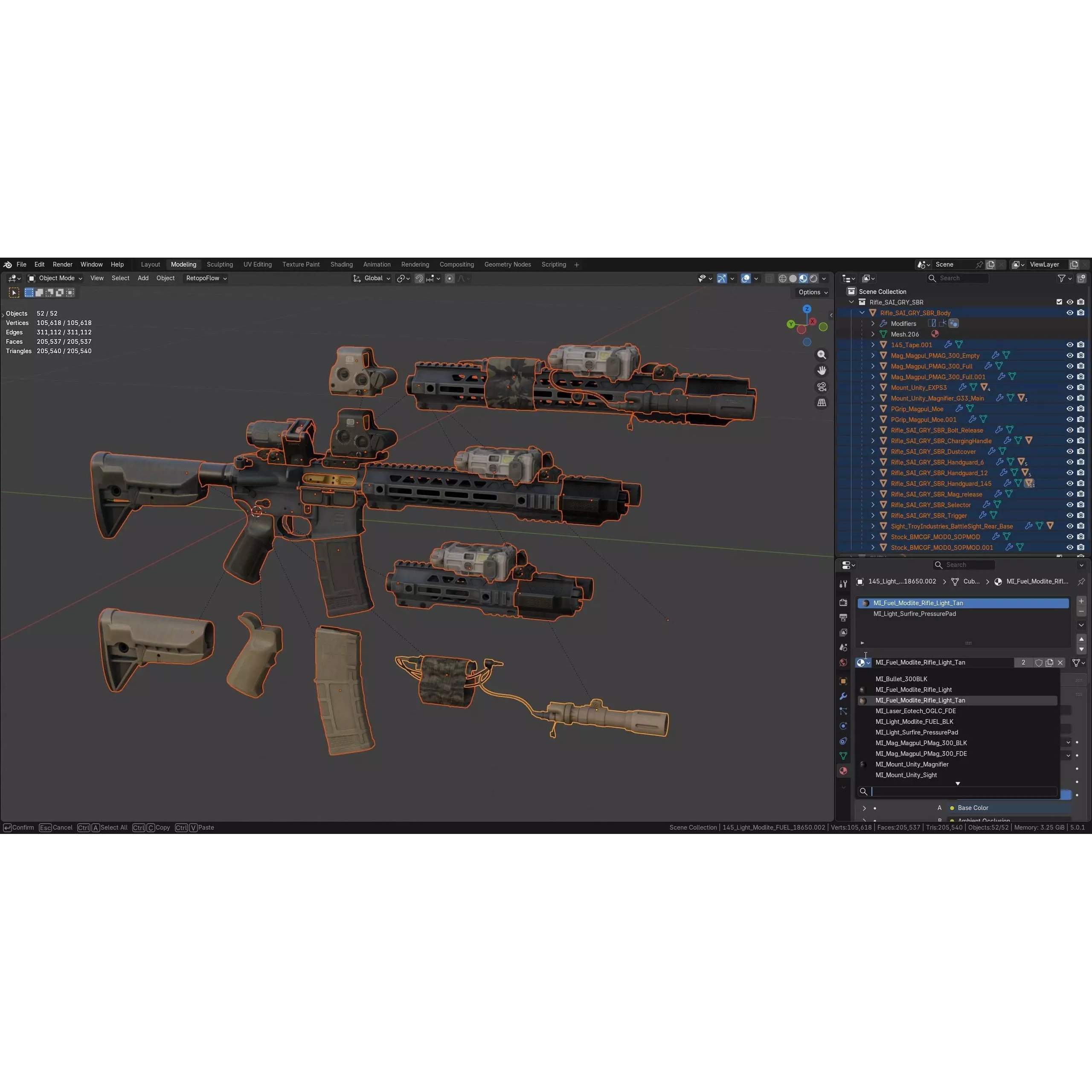1092x1092 pixels.
Task: Hide Rifle_SAI_GRY_SBR_Dustcover in the viewport
Action: tap(1070, 451)
